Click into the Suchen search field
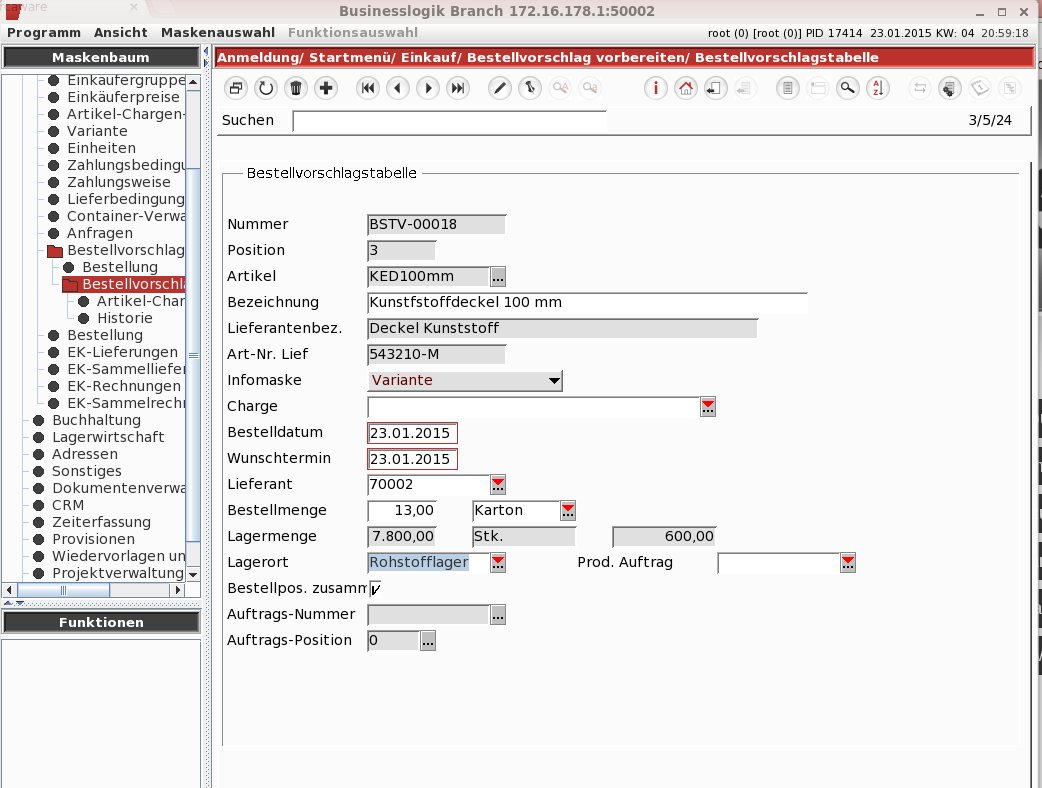The width and height of the screenshot is (1042, 788). (449, 121)
